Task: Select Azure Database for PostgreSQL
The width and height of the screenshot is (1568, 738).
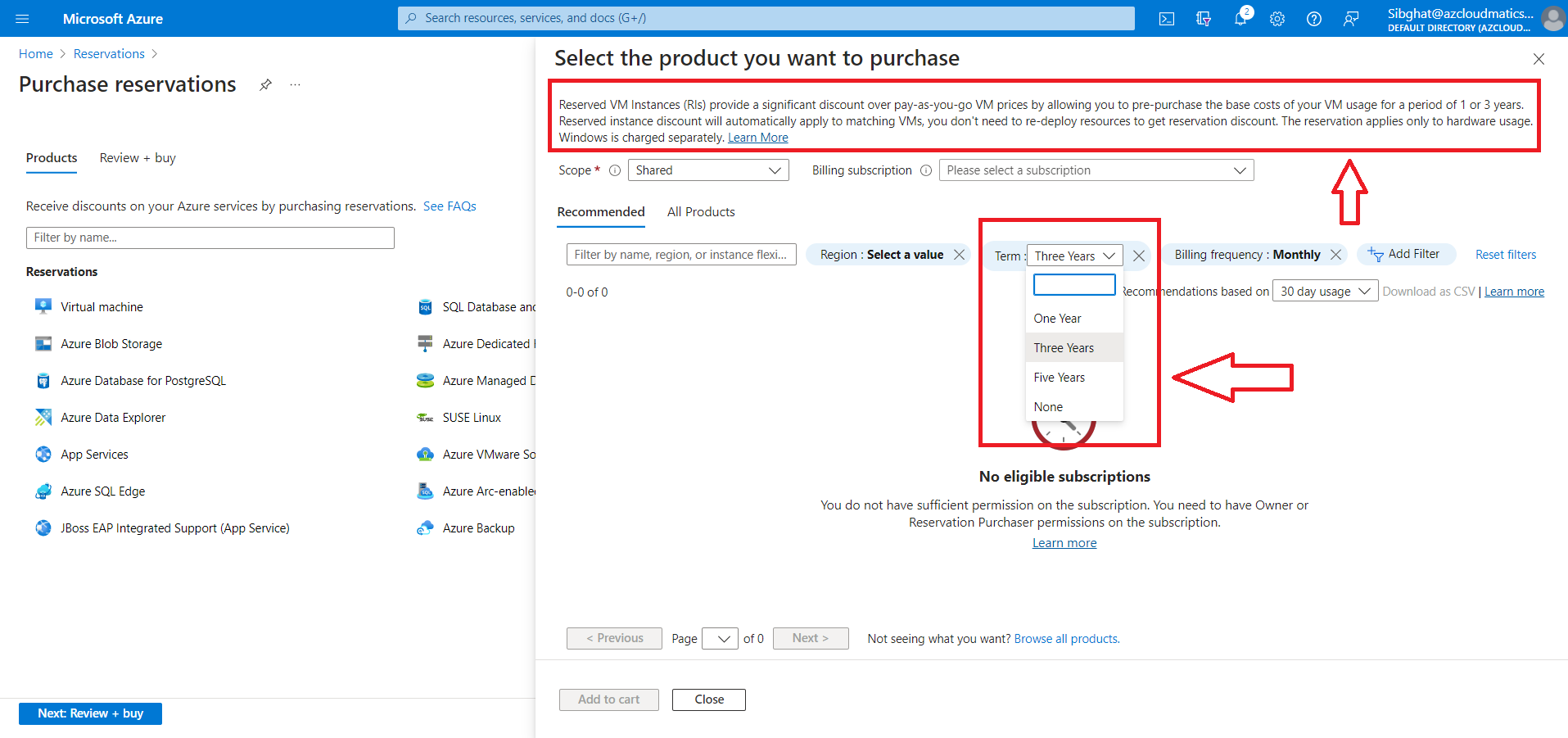Action: tap(43, 380)
